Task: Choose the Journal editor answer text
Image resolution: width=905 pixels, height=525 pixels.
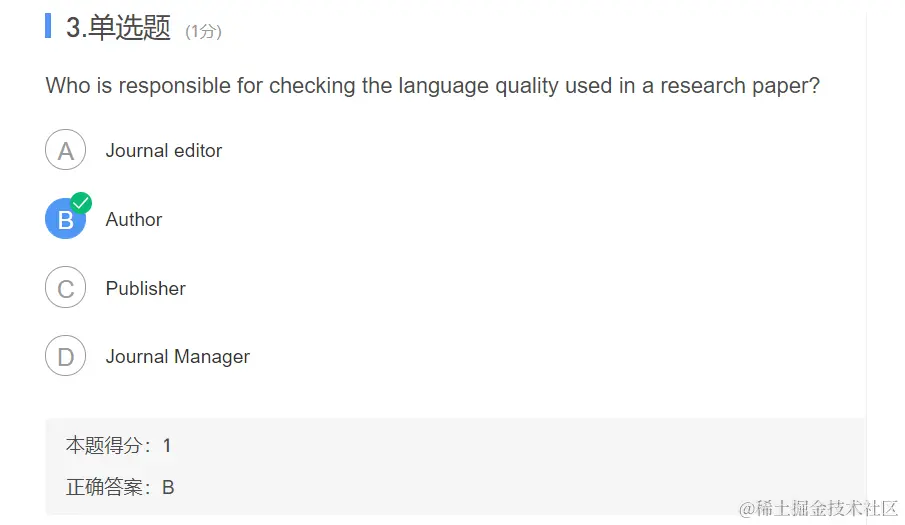Action: point(163,151)
